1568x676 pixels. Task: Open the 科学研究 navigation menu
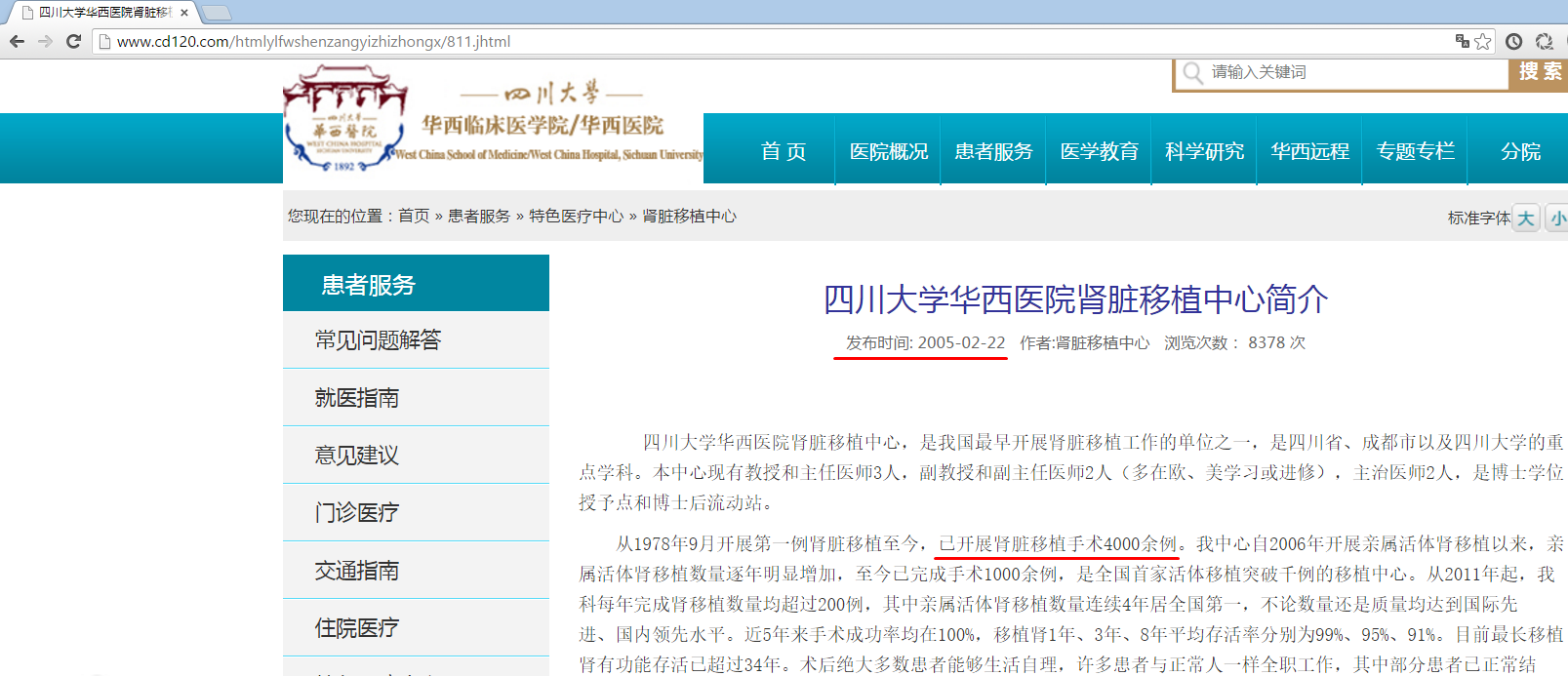1204,151
